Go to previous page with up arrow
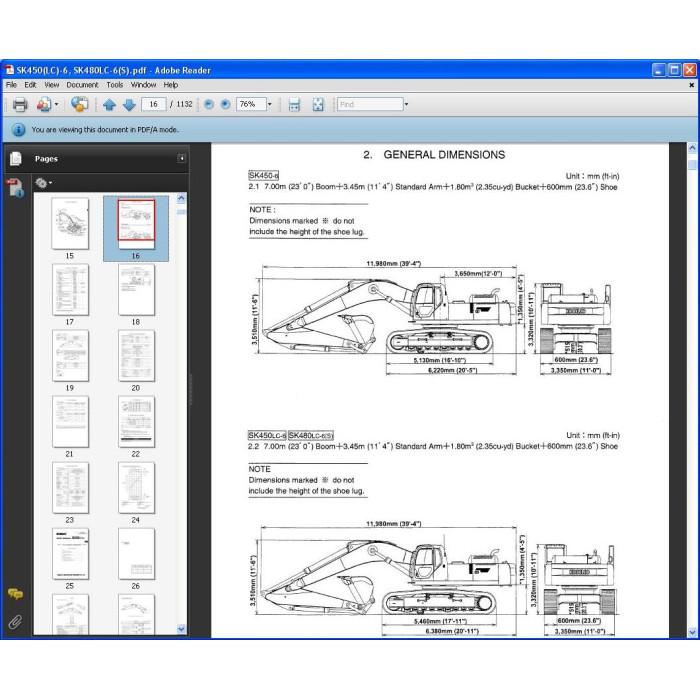Screen dimensions: 700x700 [x=109, y=105]
